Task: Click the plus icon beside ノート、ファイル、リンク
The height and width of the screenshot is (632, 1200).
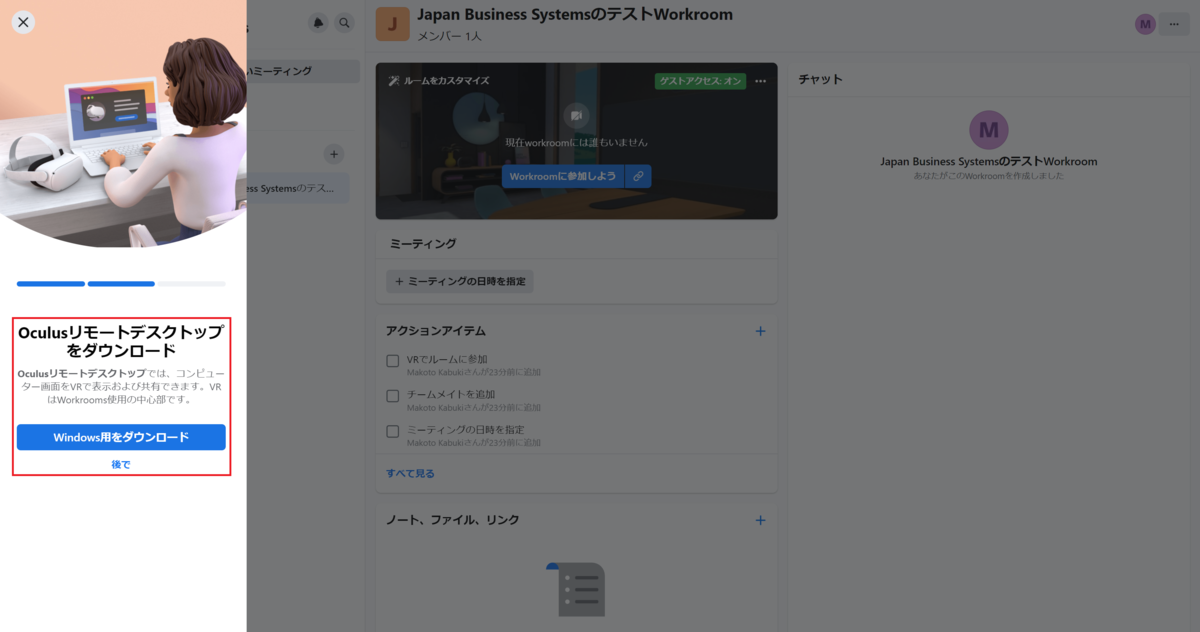Action: coord(760,520)
